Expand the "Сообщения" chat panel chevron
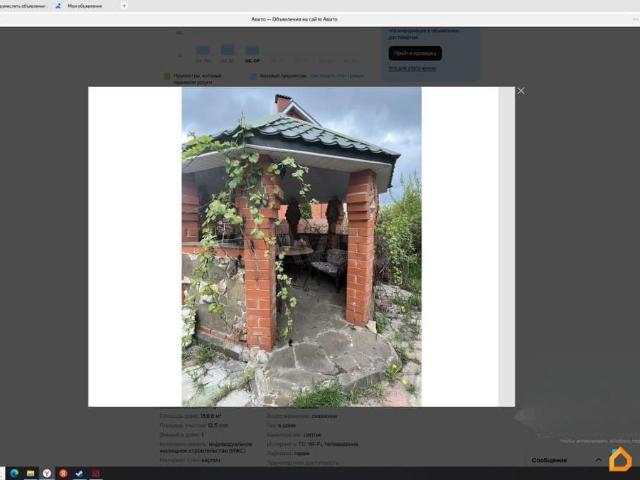 click(x=598, y=460)
